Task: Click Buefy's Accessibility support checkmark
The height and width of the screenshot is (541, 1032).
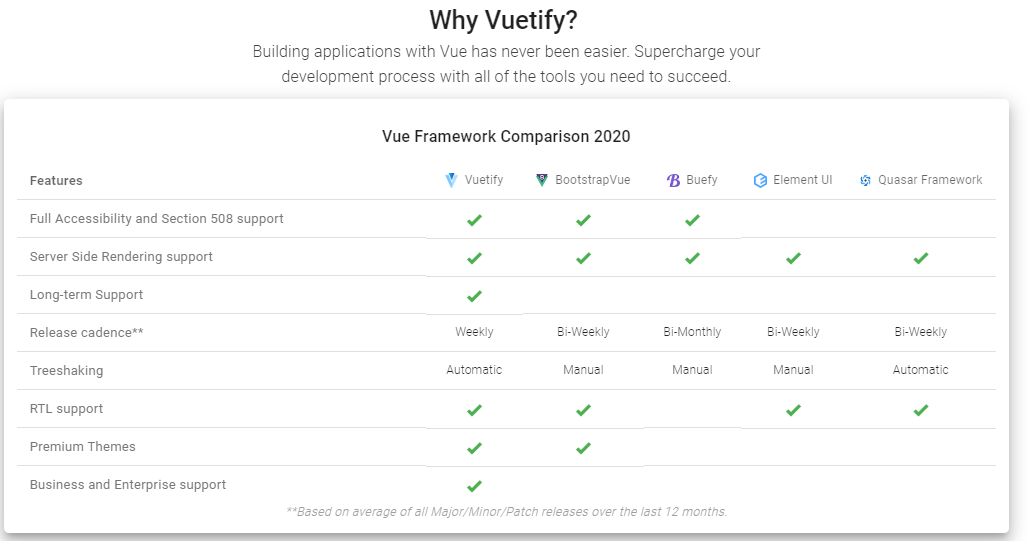Action: (692, 219)
